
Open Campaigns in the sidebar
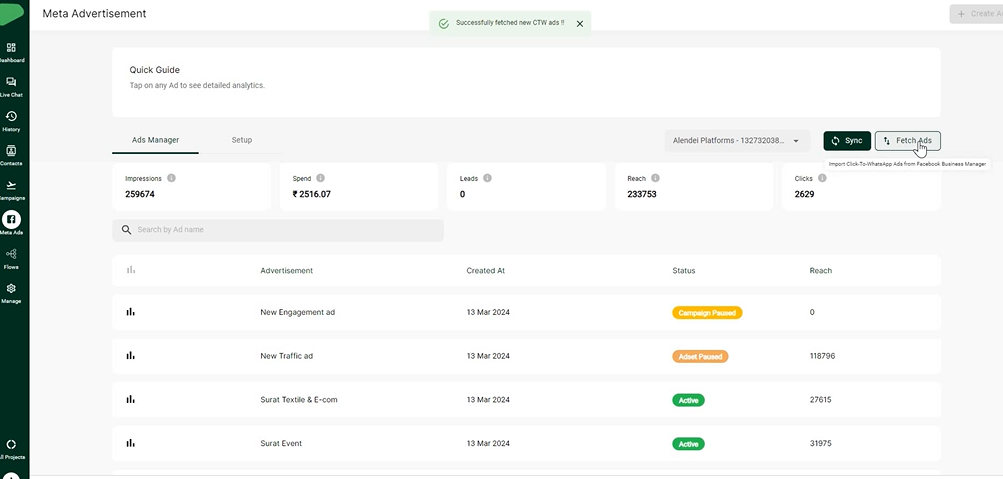pyautogui.click(x=11, y=185)
